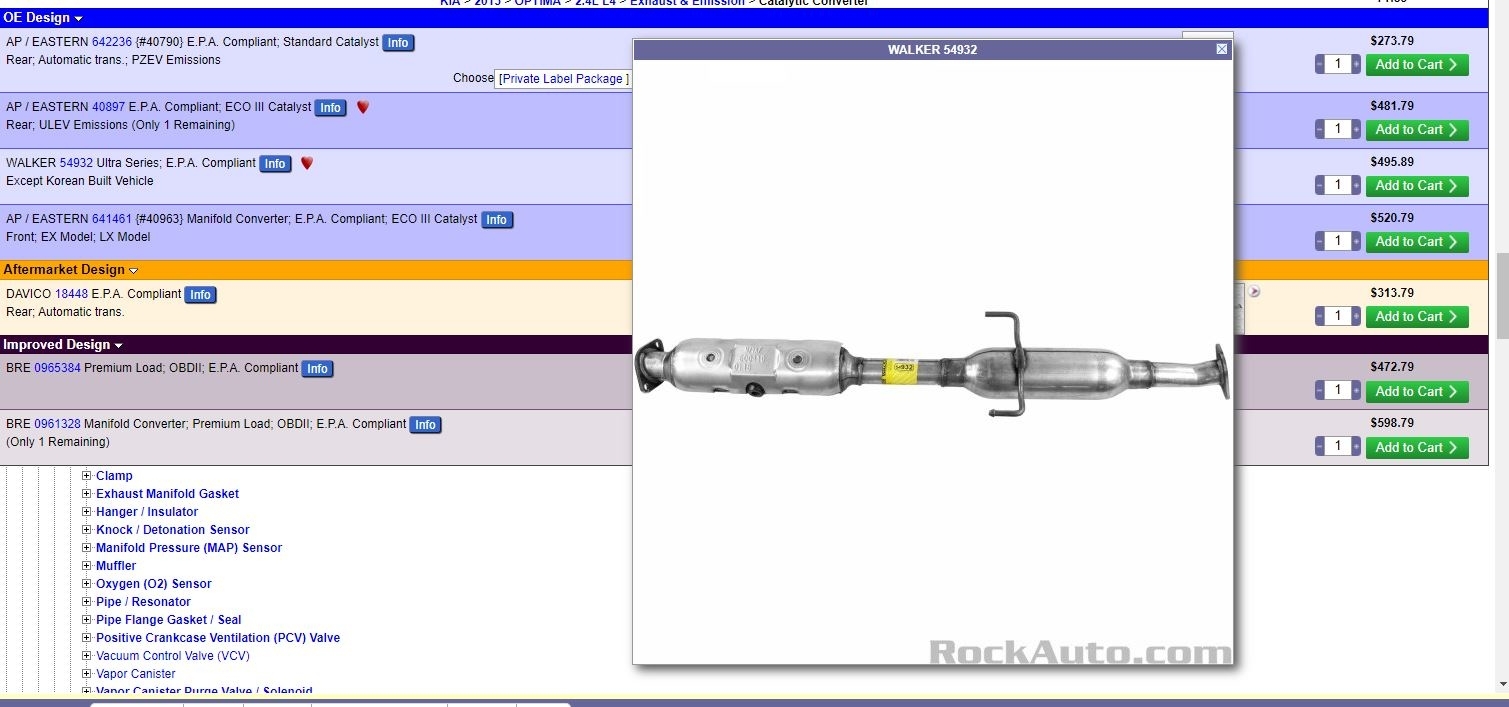Increase quantity for the $481.79 item
Viewport: 1509px width, 707px height.
(x=1356, y=129)
